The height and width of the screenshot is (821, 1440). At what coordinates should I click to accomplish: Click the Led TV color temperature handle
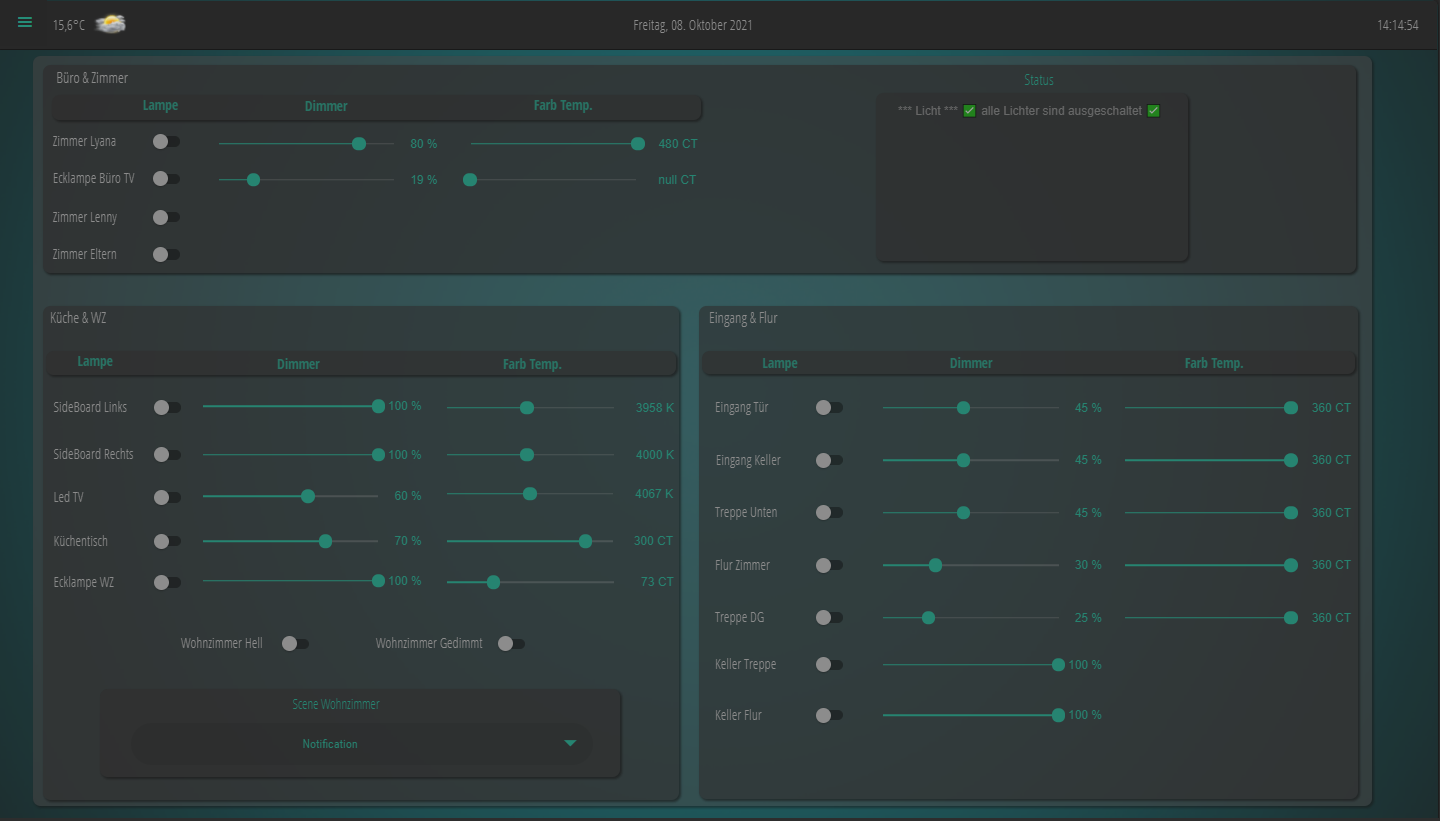530,493
